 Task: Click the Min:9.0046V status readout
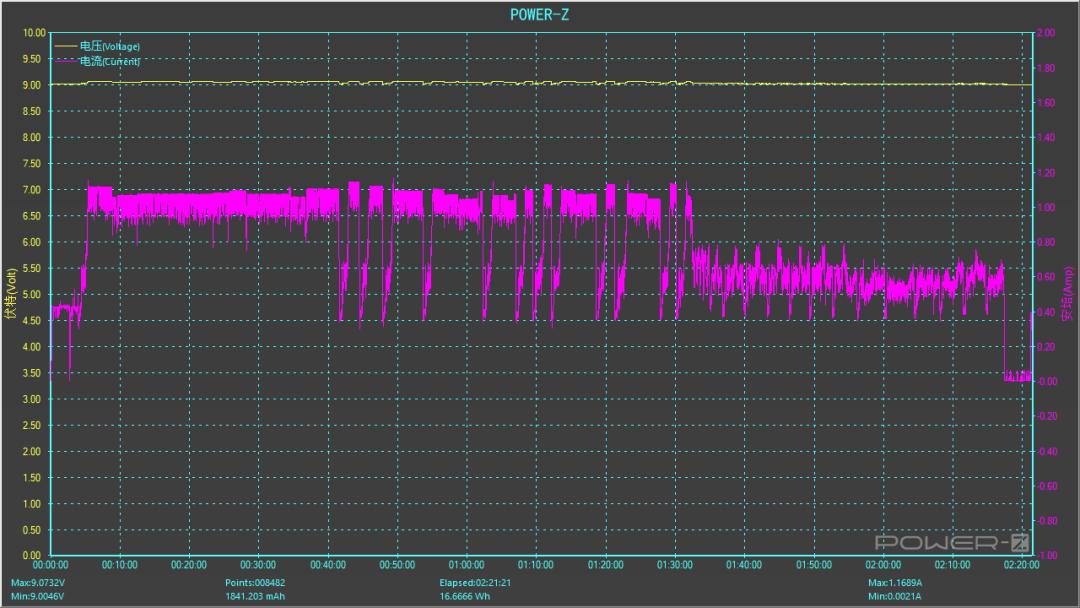(x=37, y=596)
